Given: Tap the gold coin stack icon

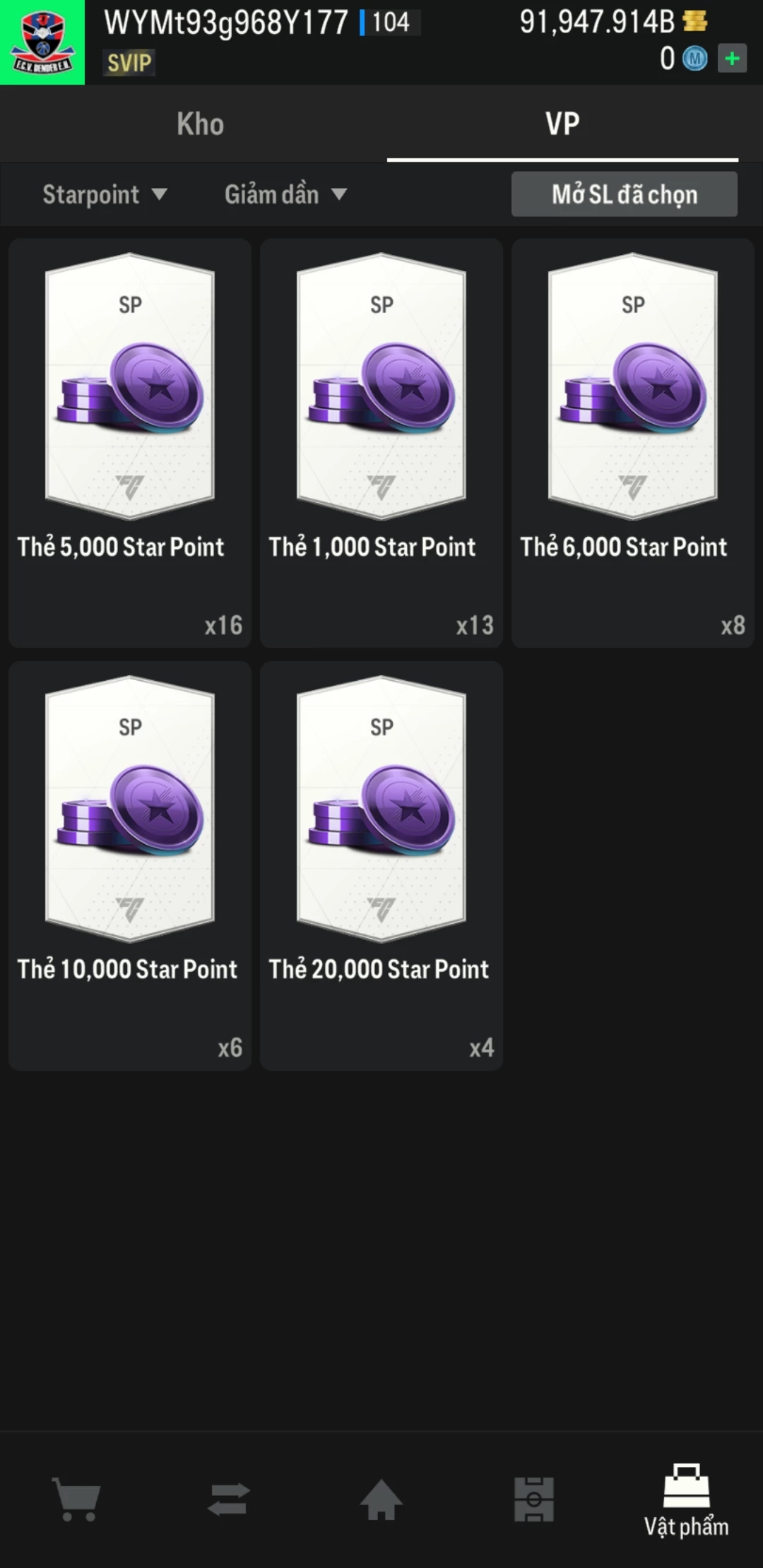Looking at the screenshot, I should (695, 21).
